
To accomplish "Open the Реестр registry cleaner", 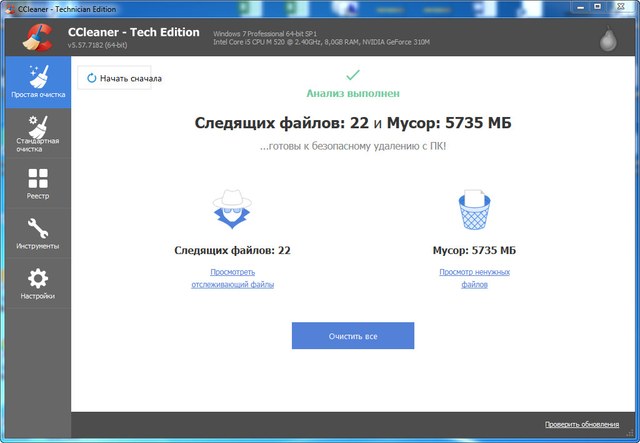I will coord(38,185).
